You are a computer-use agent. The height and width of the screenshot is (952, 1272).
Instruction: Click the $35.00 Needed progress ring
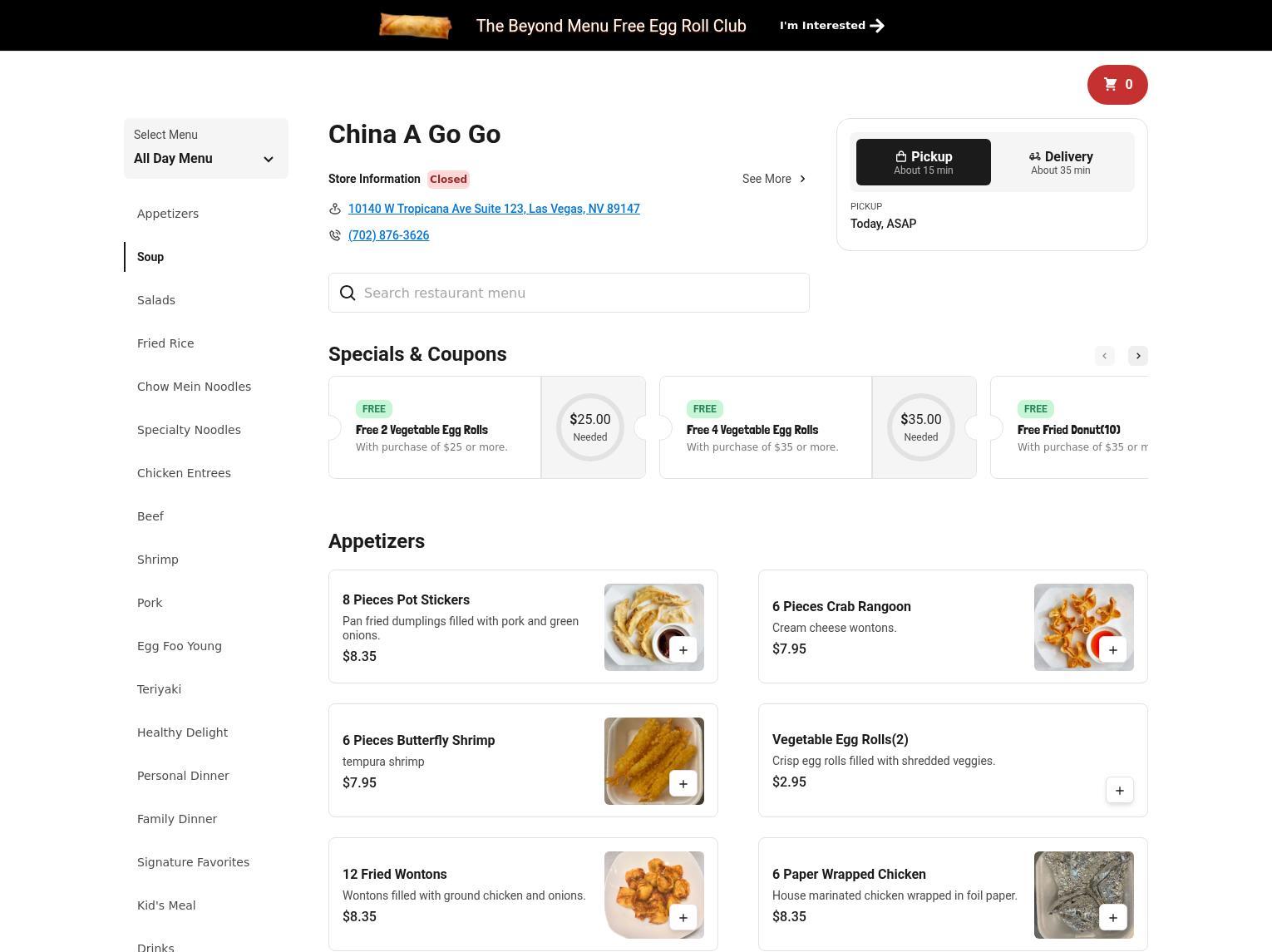(x=921, y=427)
